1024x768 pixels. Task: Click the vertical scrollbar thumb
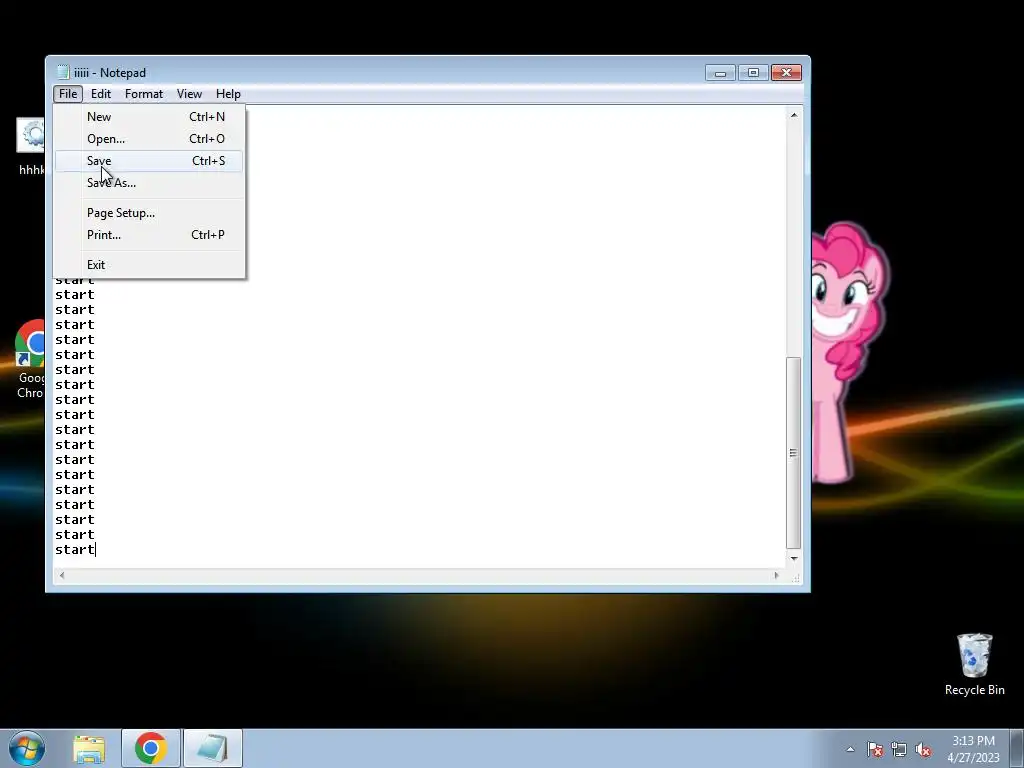tap(793, 453)
